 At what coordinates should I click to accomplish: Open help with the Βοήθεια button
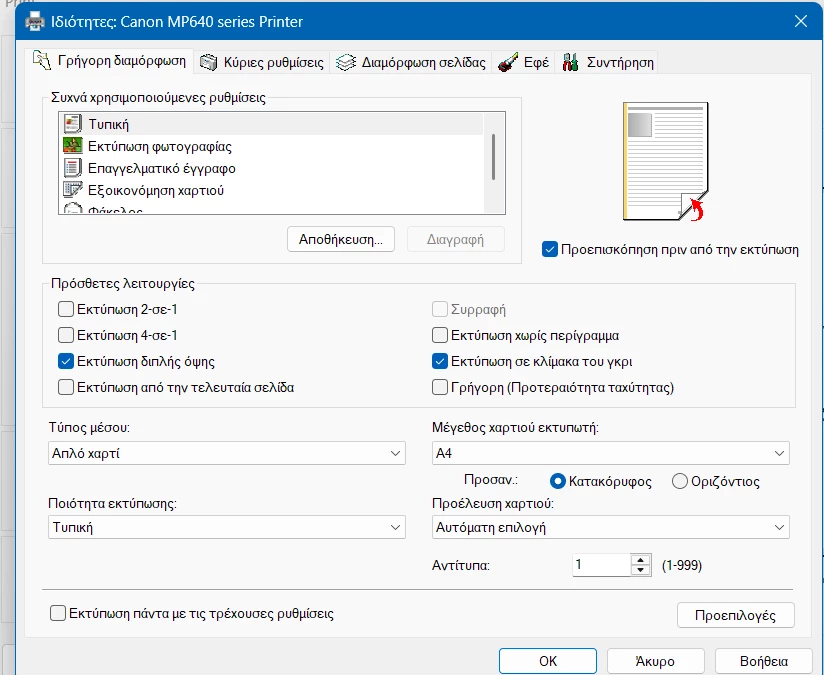pos(764,661)
